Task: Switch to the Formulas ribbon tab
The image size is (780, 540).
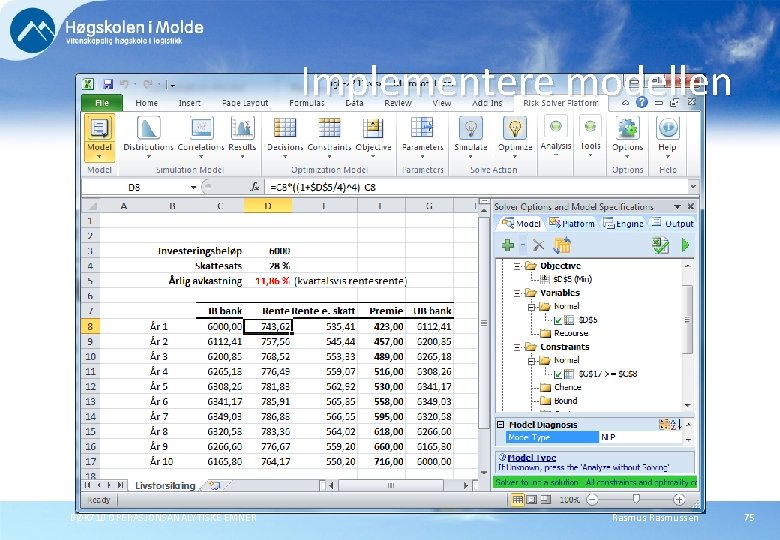Action: 306,103
